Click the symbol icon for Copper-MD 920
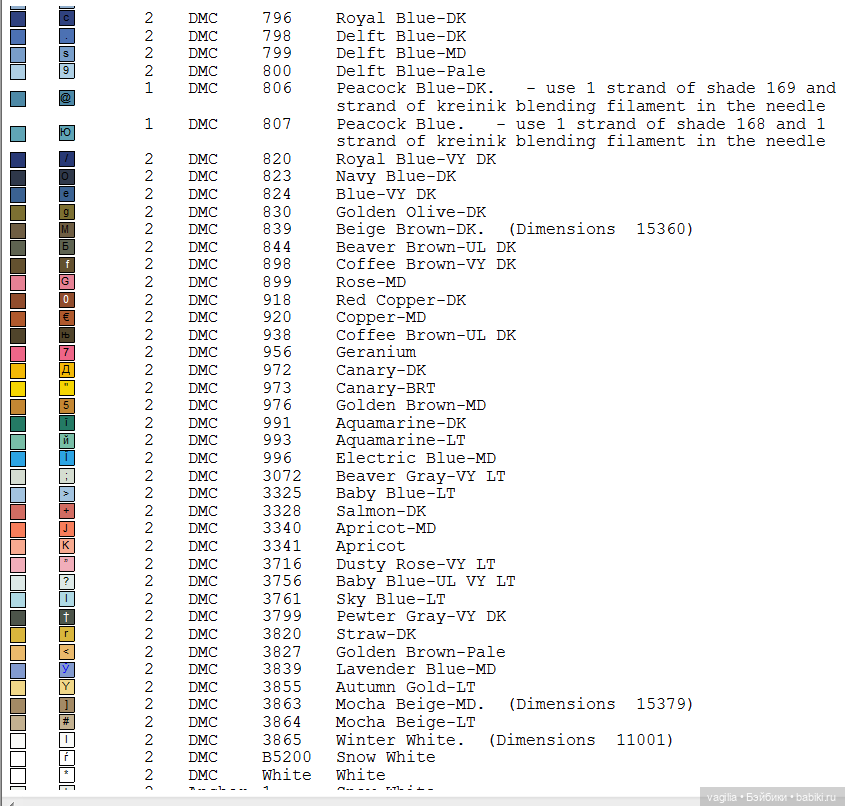 [x=67, y=317]
